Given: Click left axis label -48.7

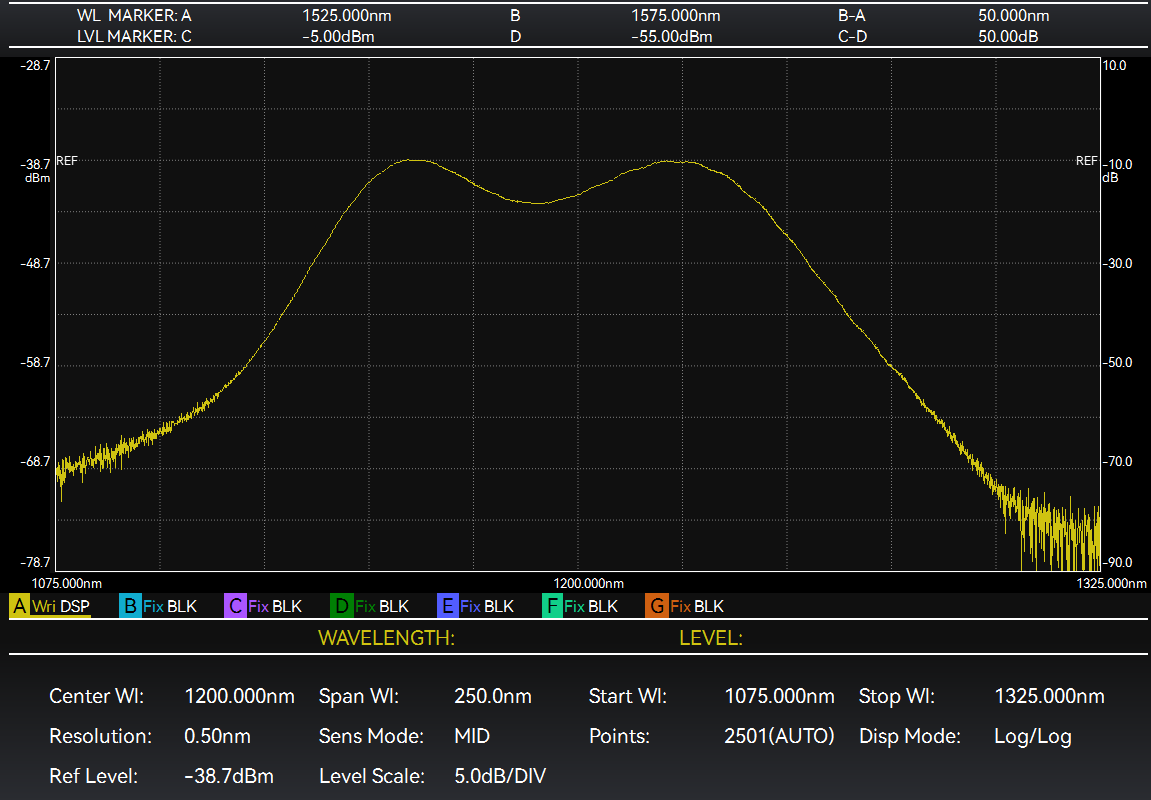Looking at the screenshot, I should tap(35, 263).
